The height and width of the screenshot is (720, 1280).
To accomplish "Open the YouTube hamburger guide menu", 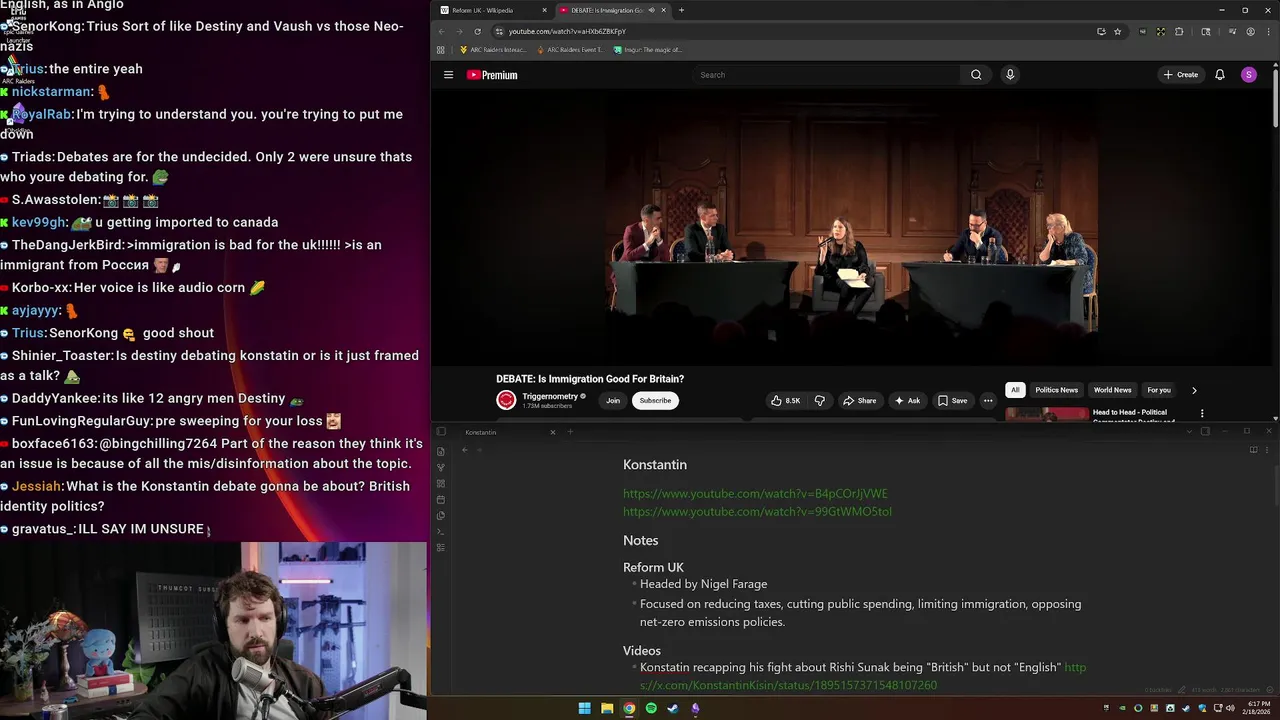I will tap(448, 75).
